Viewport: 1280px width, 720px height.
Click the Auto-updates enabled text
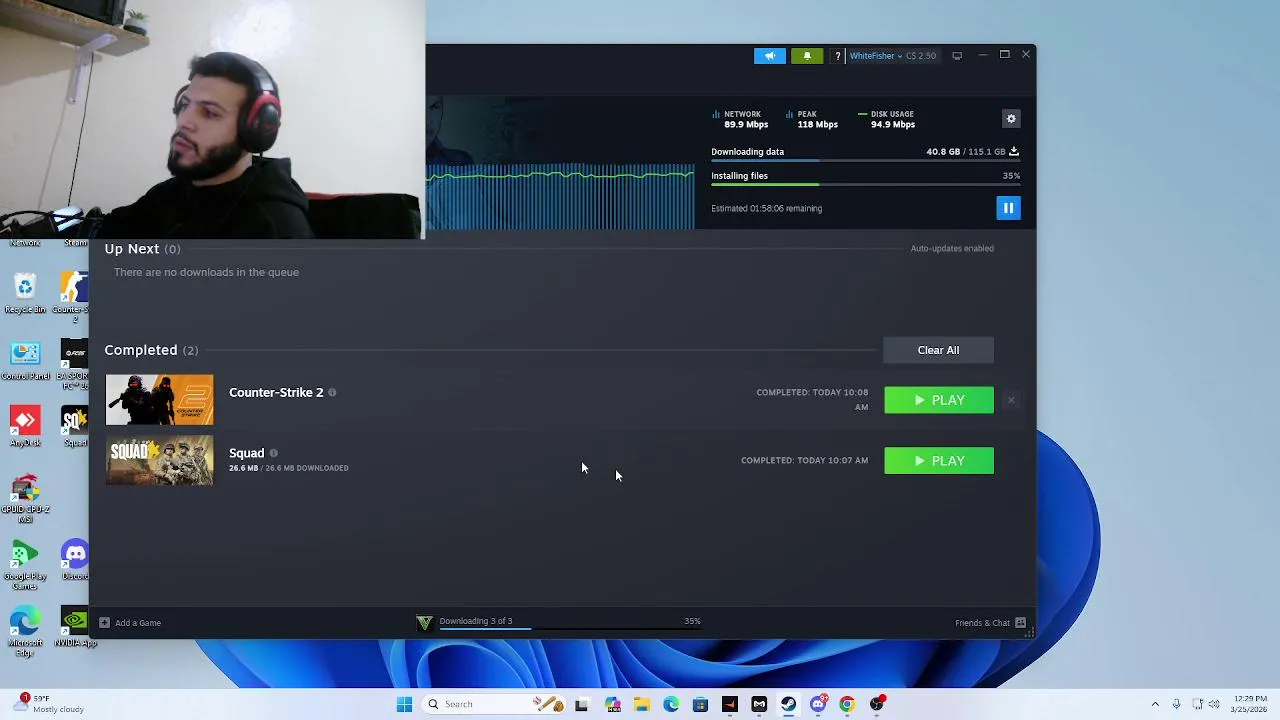click(x=952, y=249)
